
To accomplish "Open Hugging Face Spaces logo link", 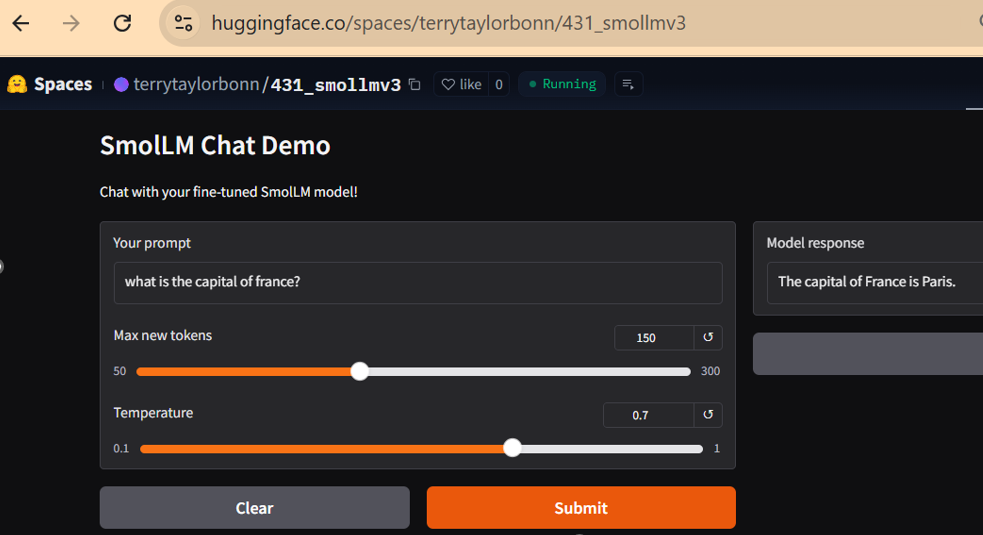I will (x=17, y=84).
